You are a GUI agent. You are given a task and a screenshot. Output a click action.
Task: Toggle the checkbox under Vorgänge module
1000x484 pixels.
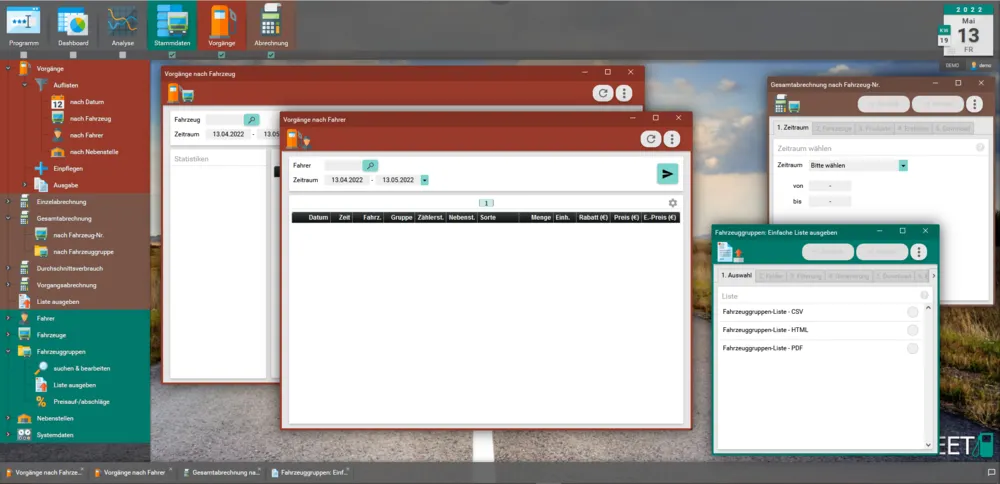tap(220, 55)
